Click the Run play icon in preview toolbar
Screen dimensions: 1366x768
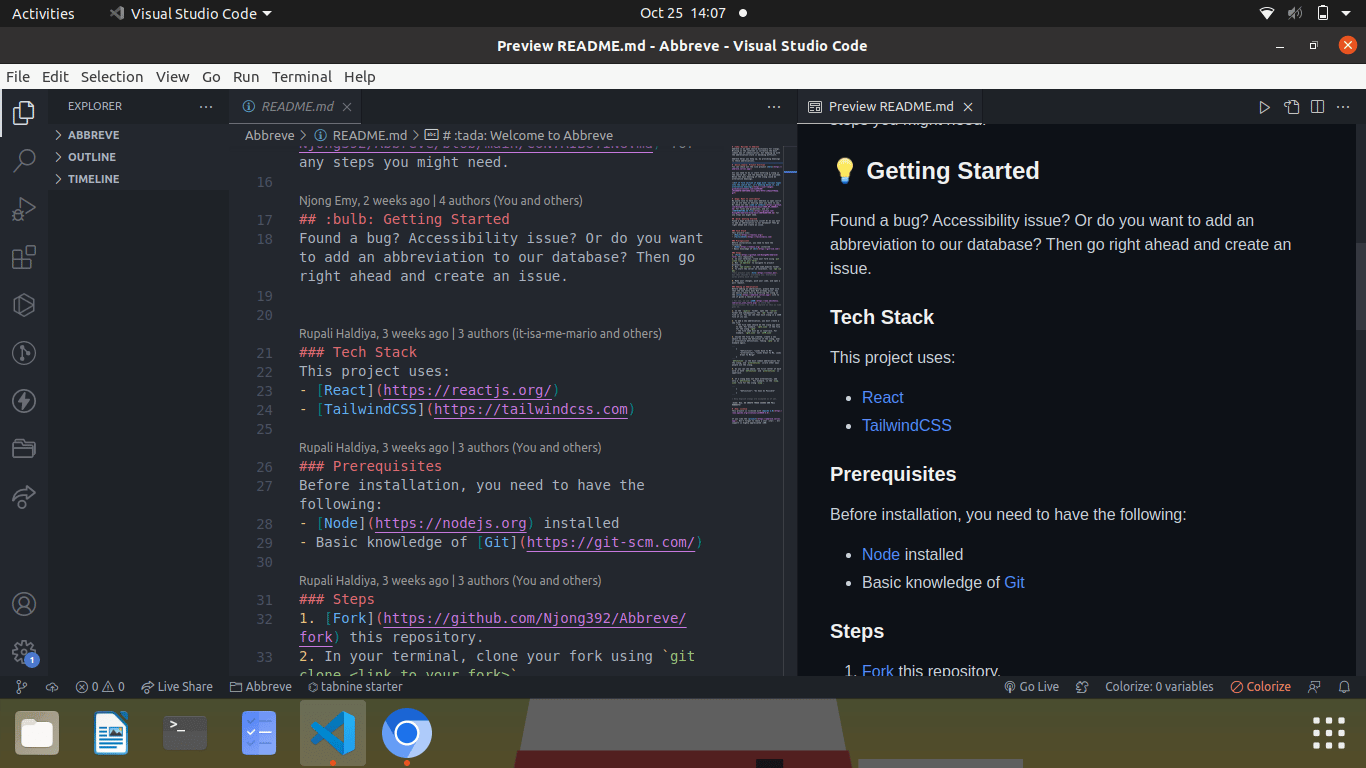[1264, 107]
